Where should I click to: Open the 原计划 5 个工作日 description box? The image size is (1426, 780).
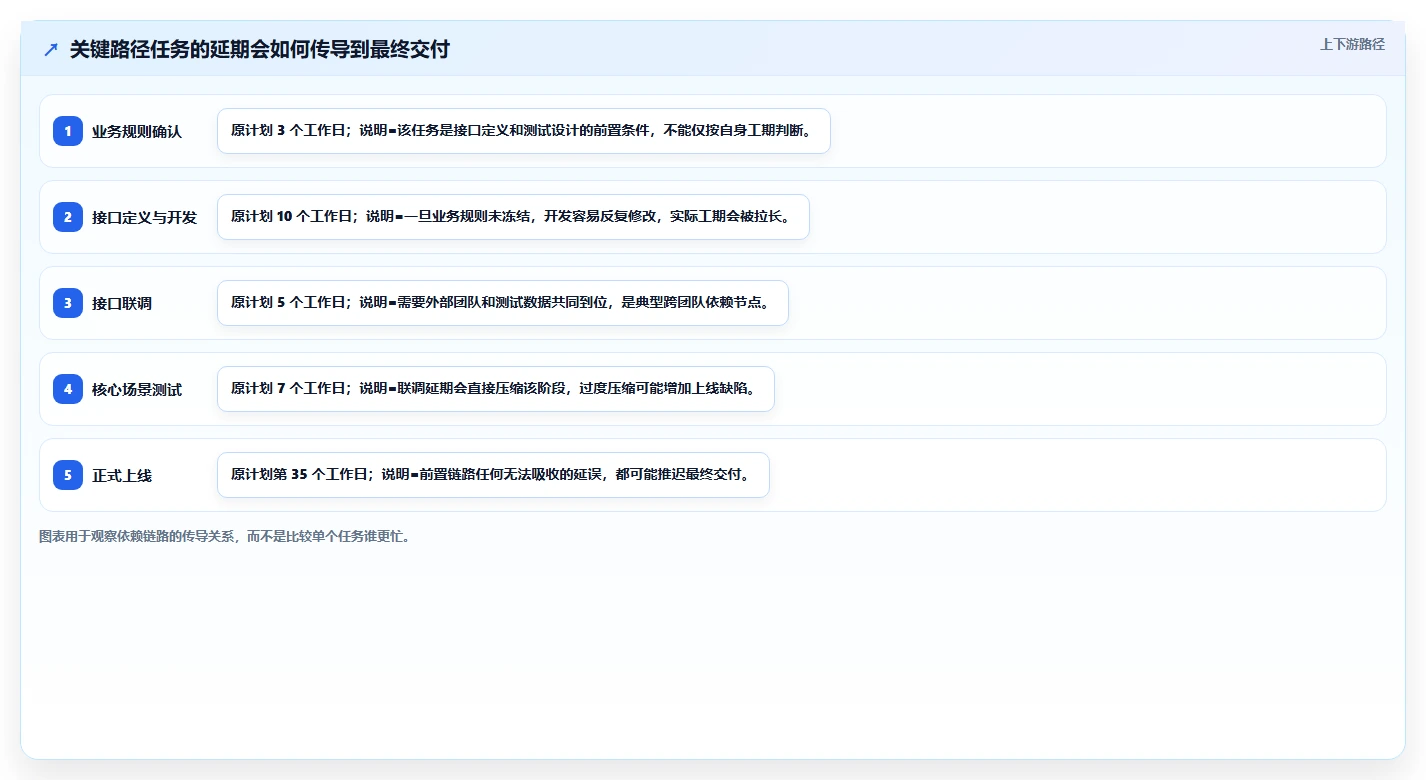tap(503, 303)
